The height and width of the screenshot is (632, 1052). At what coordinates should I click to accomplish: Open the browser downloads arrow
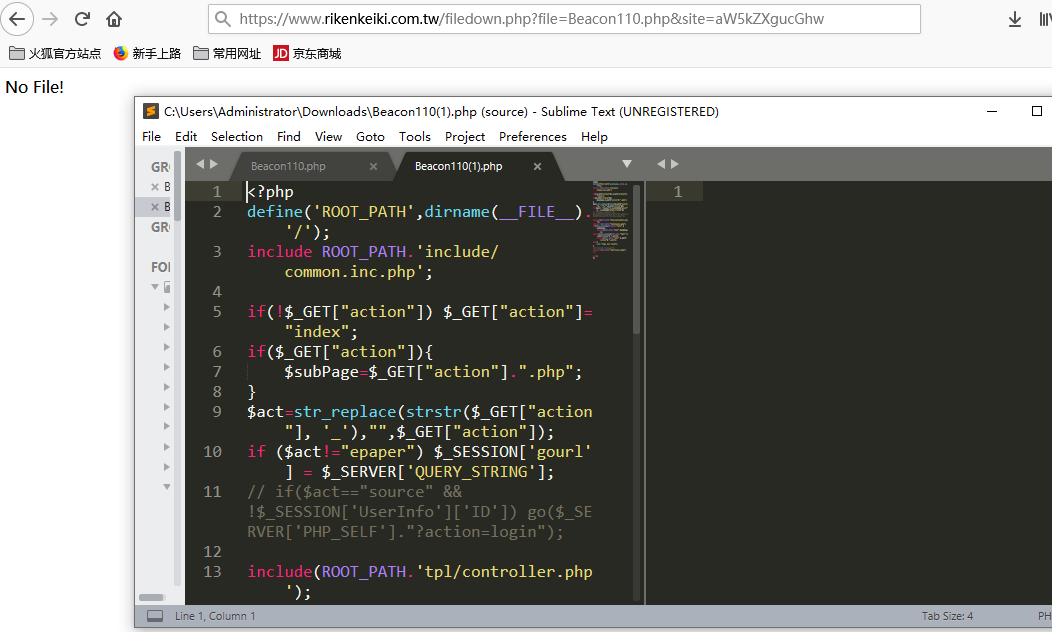point(1014,19)
